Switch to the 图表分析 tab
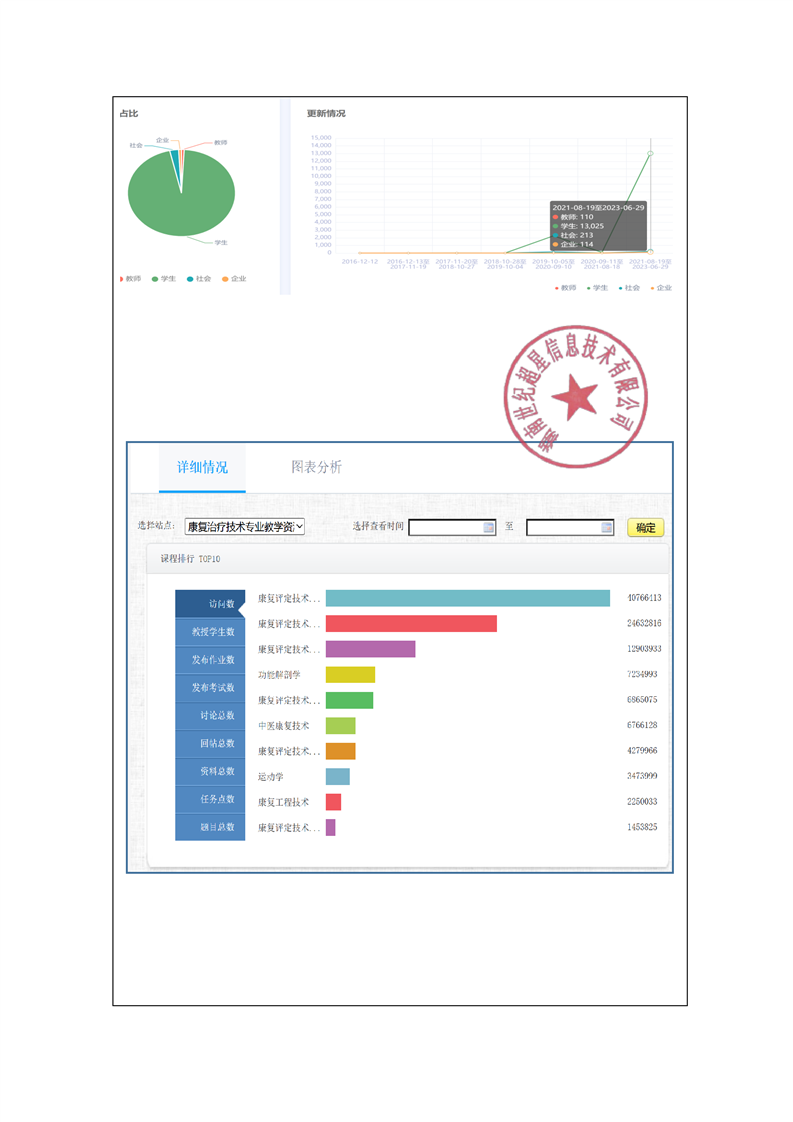The width and height of the screenshot is (793, 1122). pyautogui.click(x=316, y=467)
